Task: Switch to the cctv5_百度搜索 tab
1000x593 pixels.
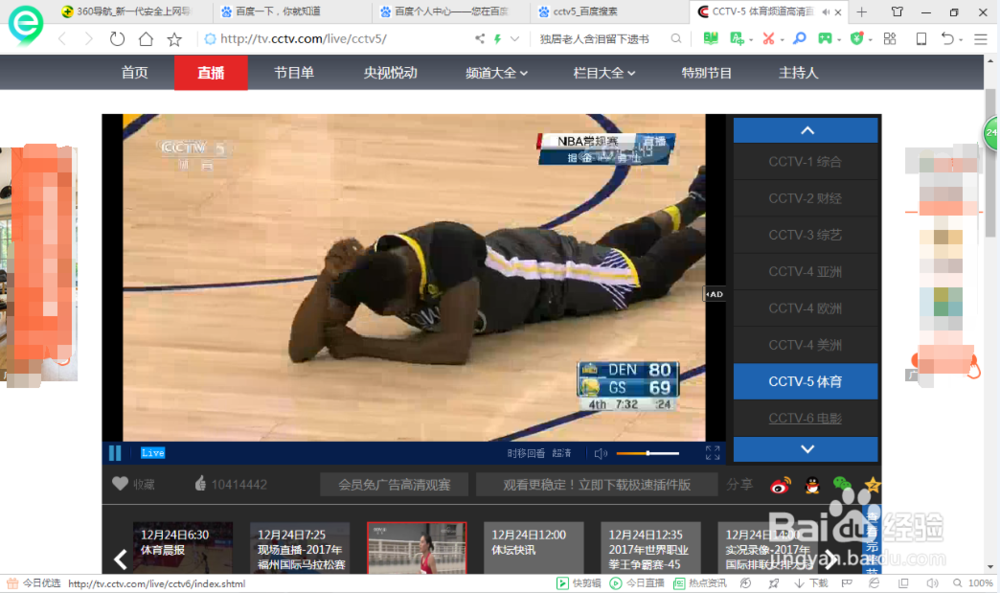Action: click(x=607, y=11)
